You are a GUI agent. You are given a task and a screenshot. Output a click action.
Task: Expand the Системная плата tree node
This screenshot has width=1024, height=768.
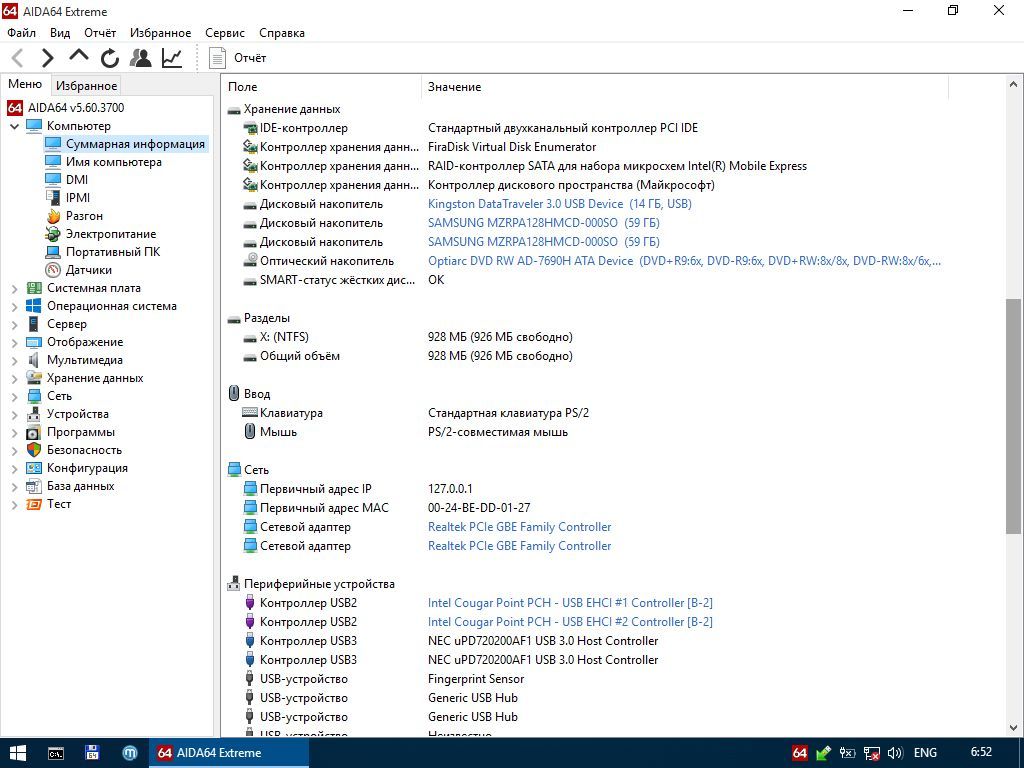tap(14, 288)
